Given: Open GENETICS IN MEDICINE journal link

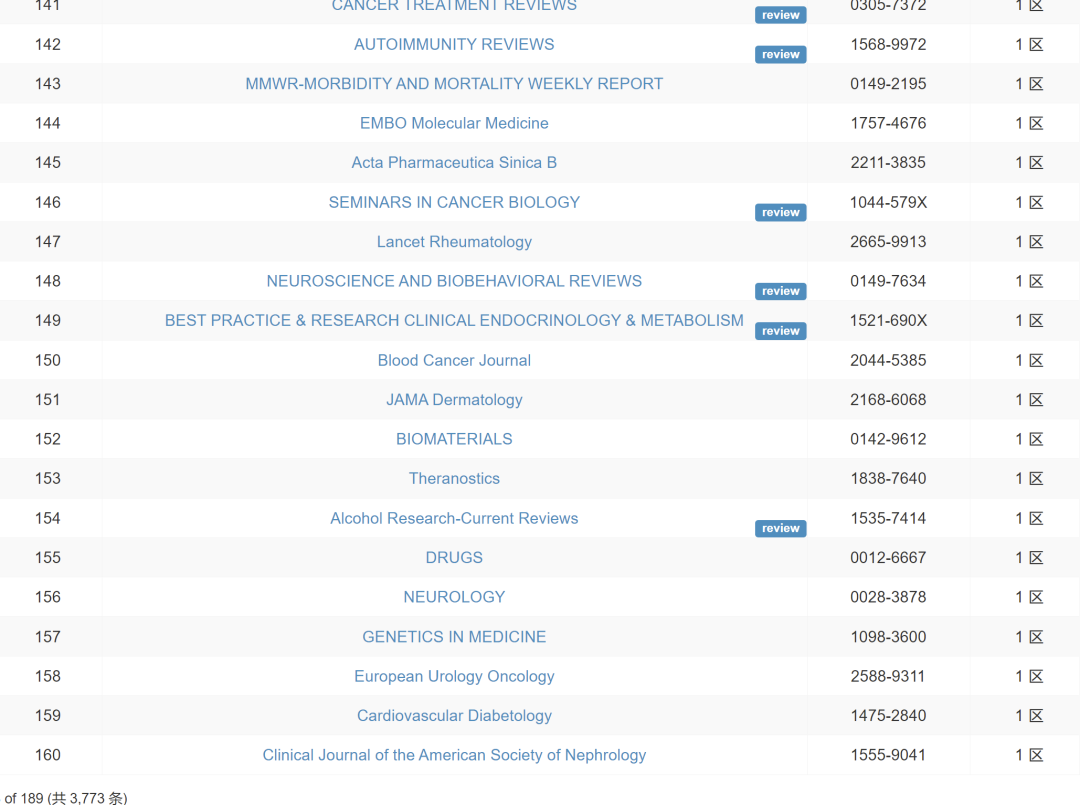Looking at the screenshot, I should (454, 636).
